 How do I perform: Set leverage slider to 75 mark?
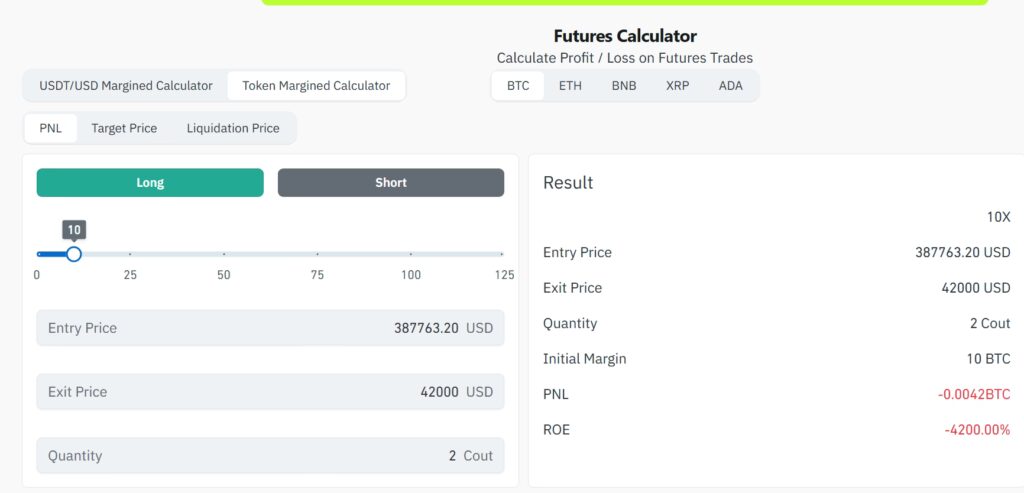[317, 254]
